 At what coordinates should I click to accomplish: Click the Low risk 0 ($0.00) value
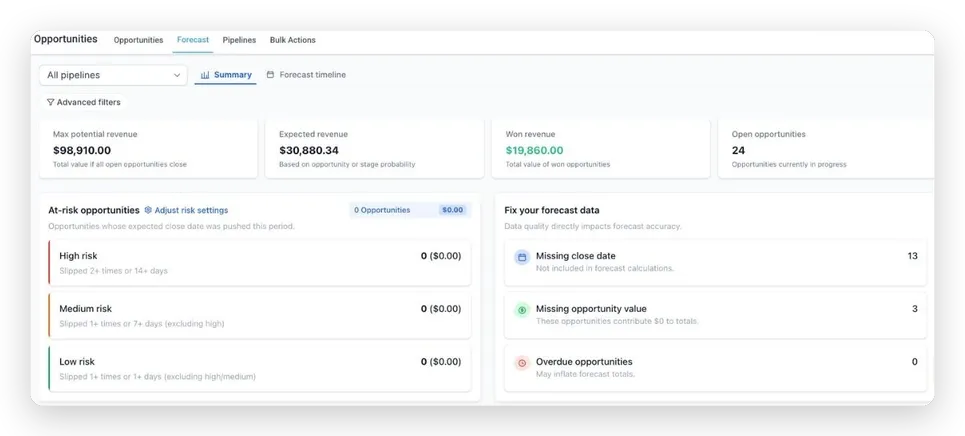441,361
